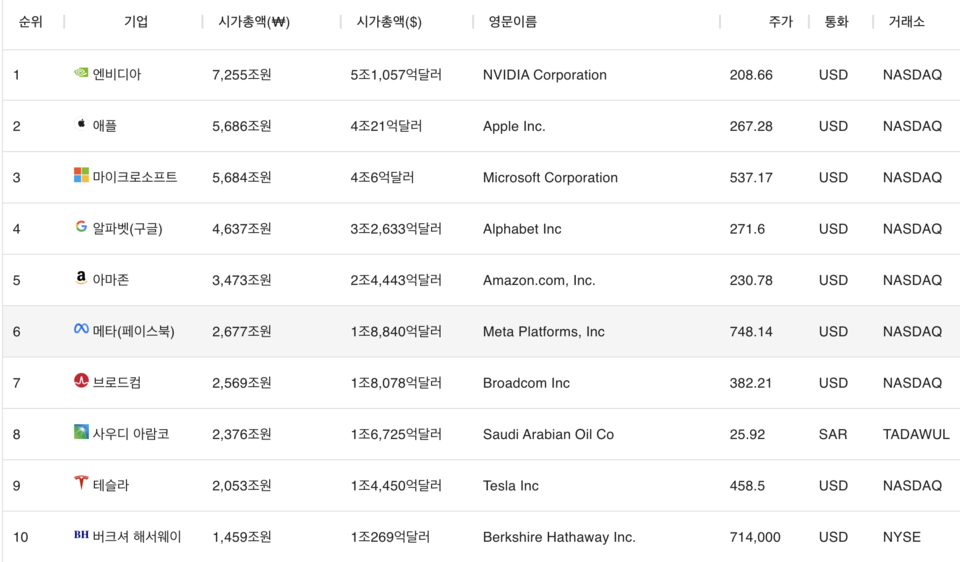Sort by 주가 column header

pos(780,22)
